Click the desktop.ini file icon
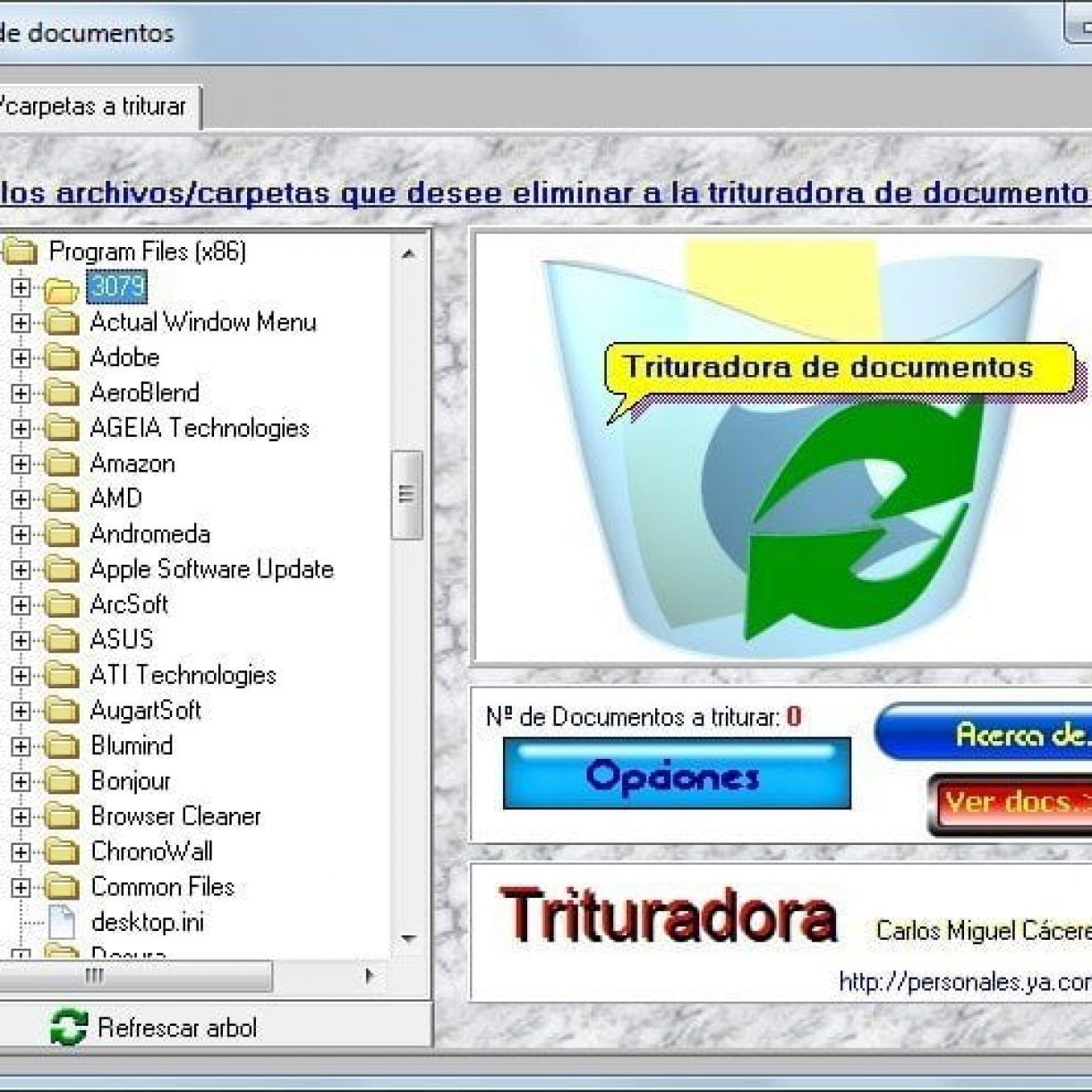Image resolution: width=1092 pixels, height=1092 pixels. pyautogui.click(x=61, y=922)
